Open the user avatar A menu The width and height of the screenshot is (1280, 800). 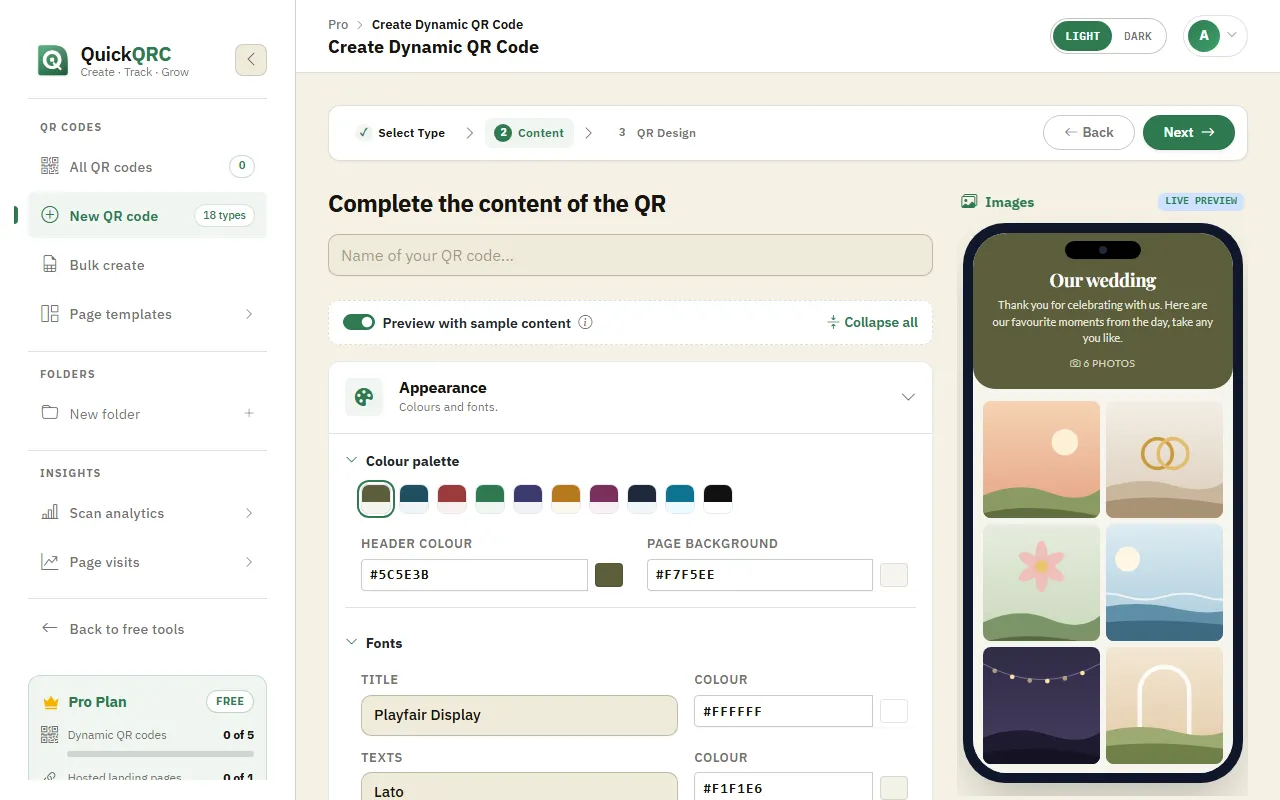click(1215, 36)
